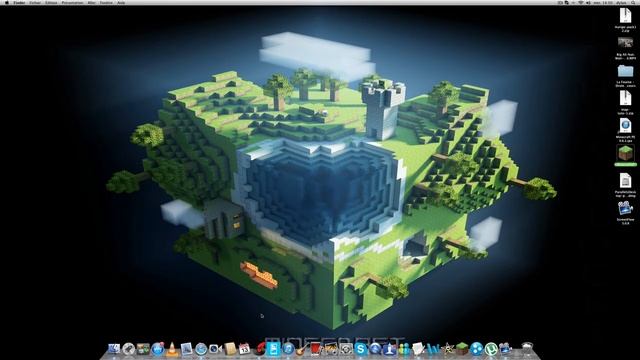Select the Minecraft PE ipa file

625,126
